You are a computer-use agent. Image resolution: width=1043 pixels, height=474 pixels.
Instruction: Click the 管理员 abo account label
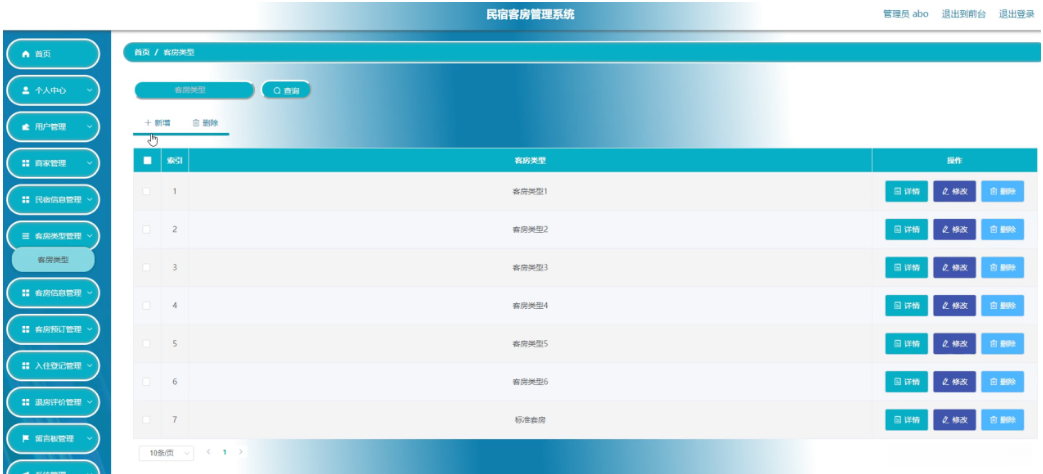[905, 14]
